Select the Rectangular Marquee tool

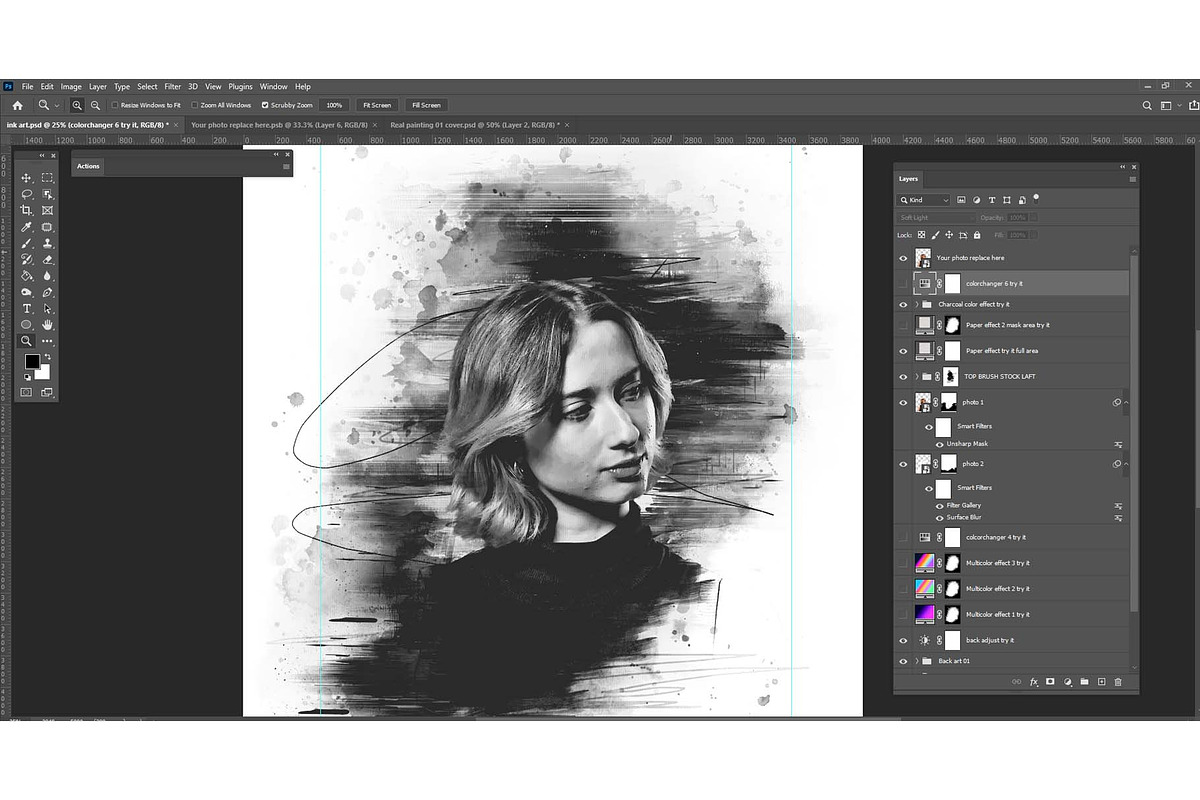pos(47,178)
